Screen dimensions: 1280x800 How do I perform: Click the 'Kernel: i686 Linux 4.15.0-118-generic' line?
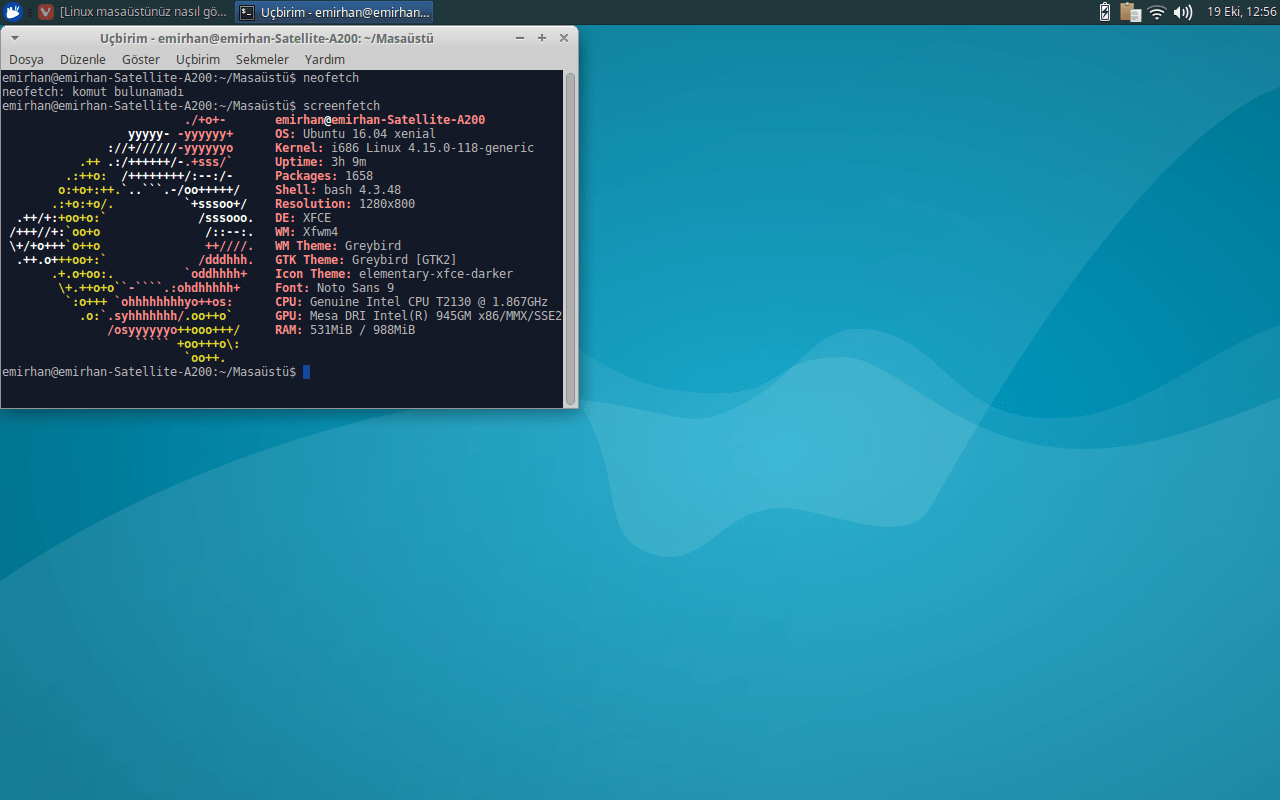coord(404,148)
